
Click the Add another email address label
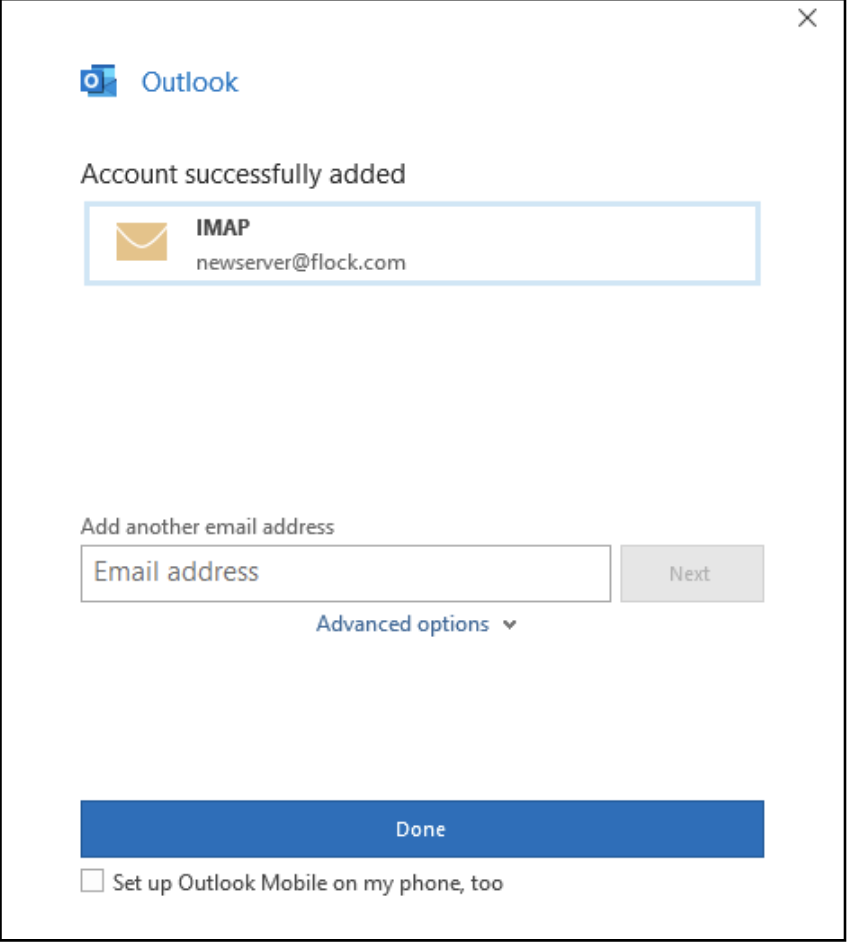[x=207, y=526]
